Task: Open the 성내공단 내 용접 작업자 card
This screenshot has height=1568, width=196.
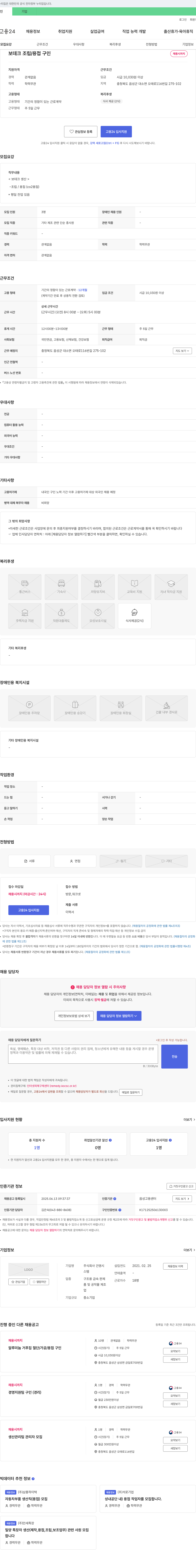Action: tap(148, 1499)
